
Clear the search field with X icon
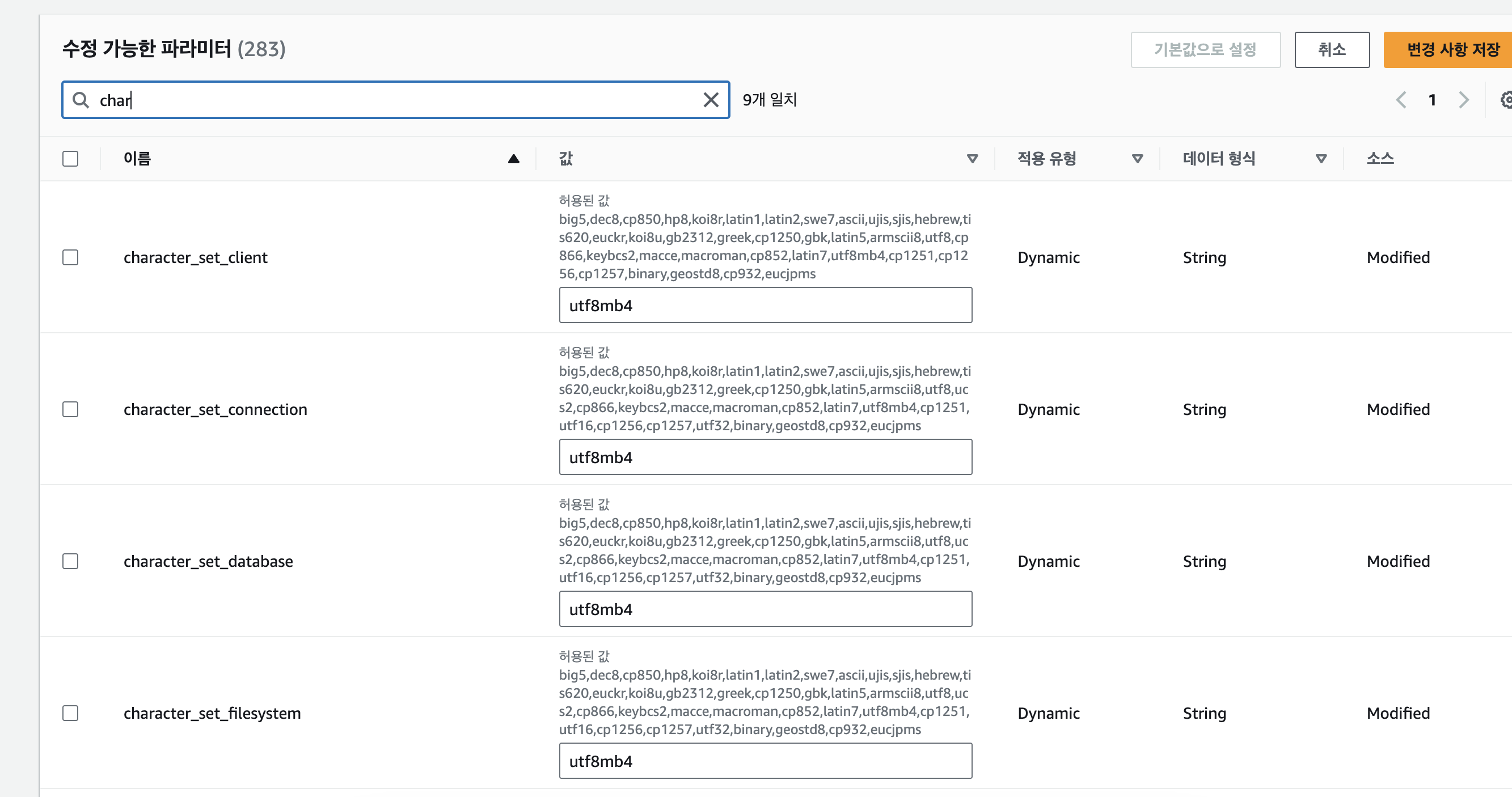pyautogui.click(x=711, y=100)
